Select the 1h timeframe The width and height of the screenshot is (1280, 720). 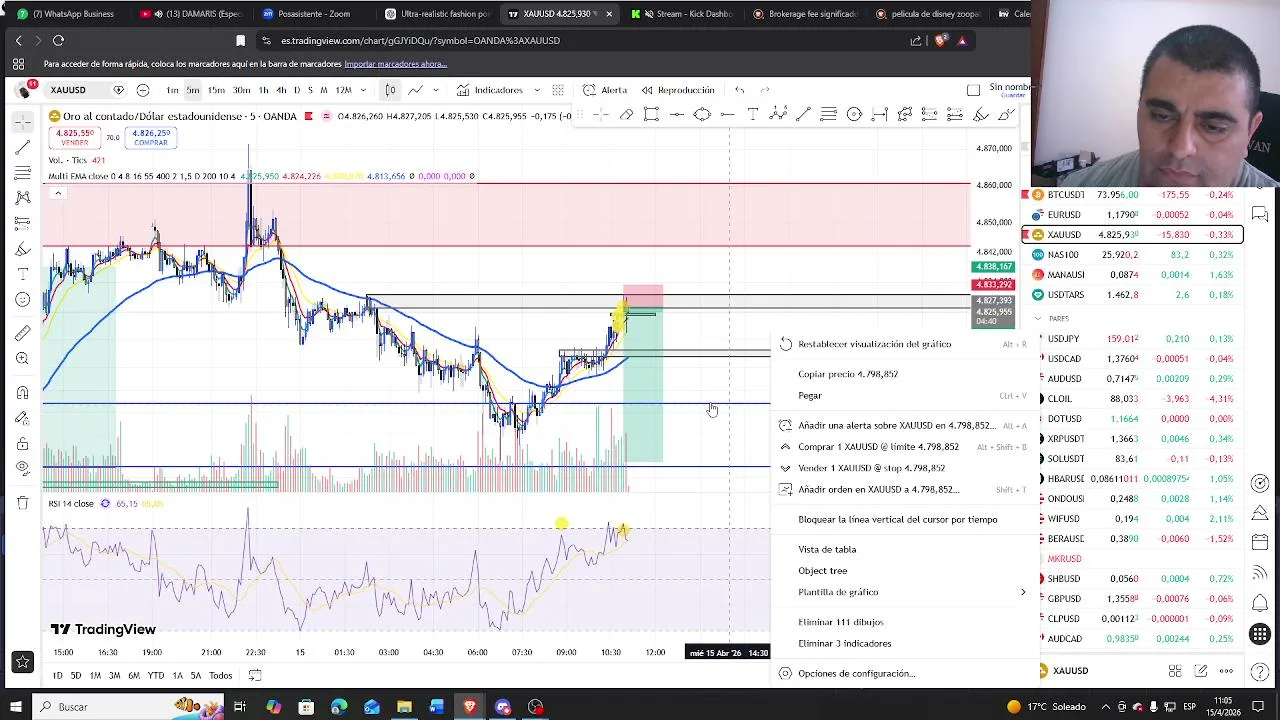[263, 90]
